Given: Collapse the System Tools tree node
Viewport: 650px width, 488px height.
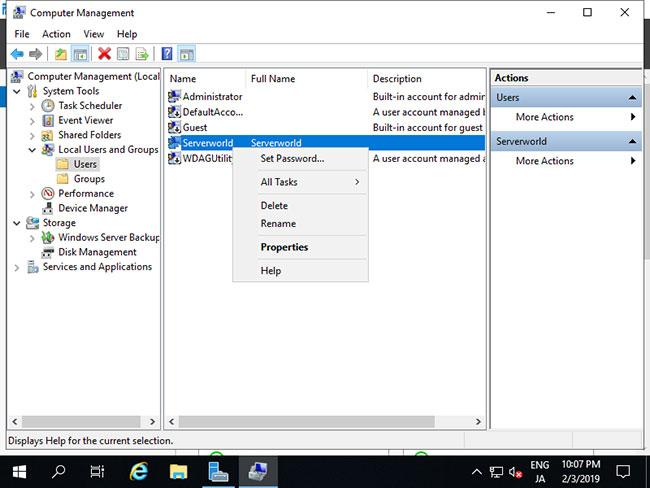Looking at the screenshot, I should coord(17,91).
